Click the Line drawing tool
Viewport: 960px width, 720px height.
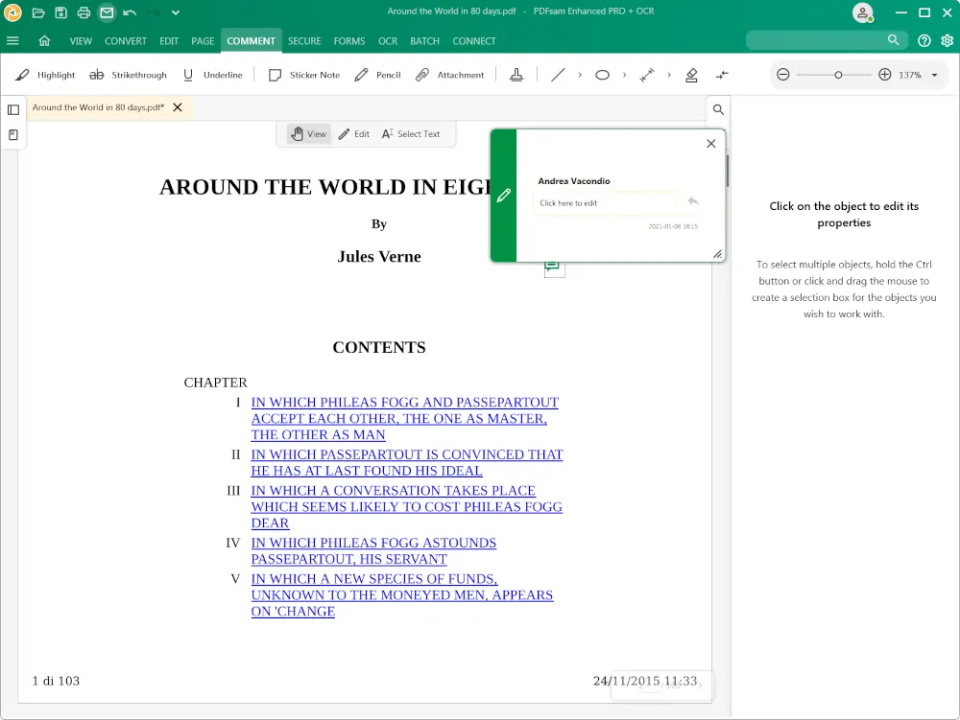[x=558, y=75]
